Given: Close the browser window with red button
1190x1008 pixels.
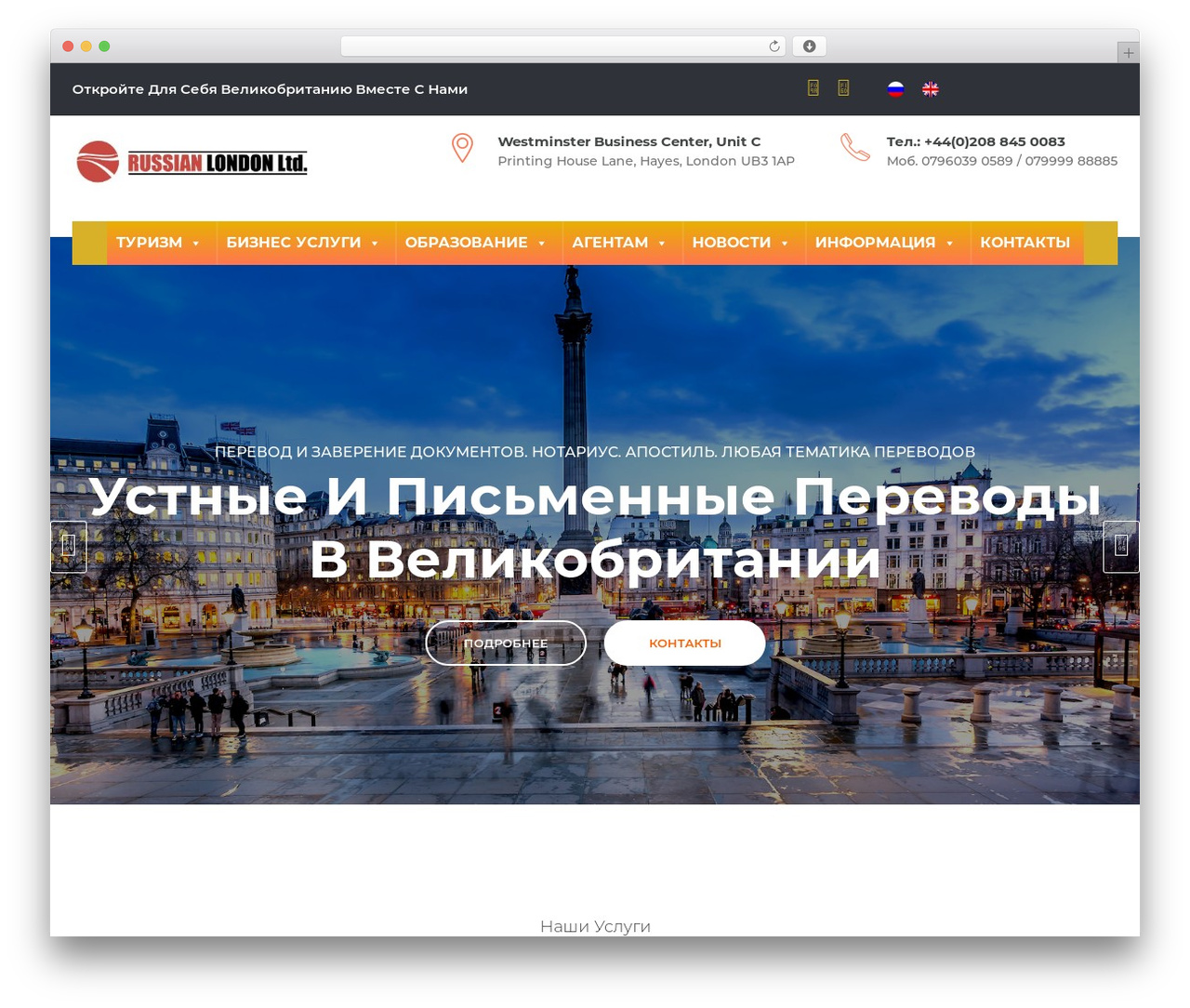Looking at the screenshot, I should (x=68, y=46).
